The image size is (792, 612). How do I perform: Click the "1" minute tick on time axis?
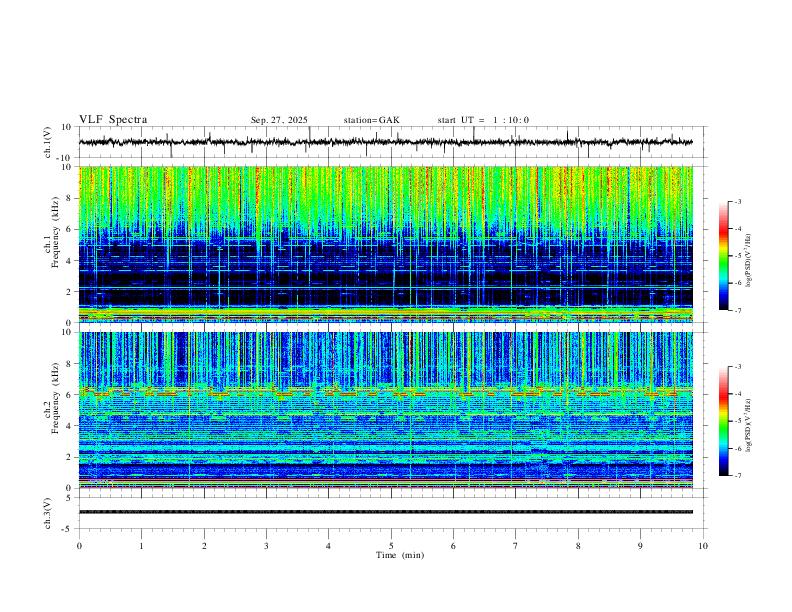(141, 546)
